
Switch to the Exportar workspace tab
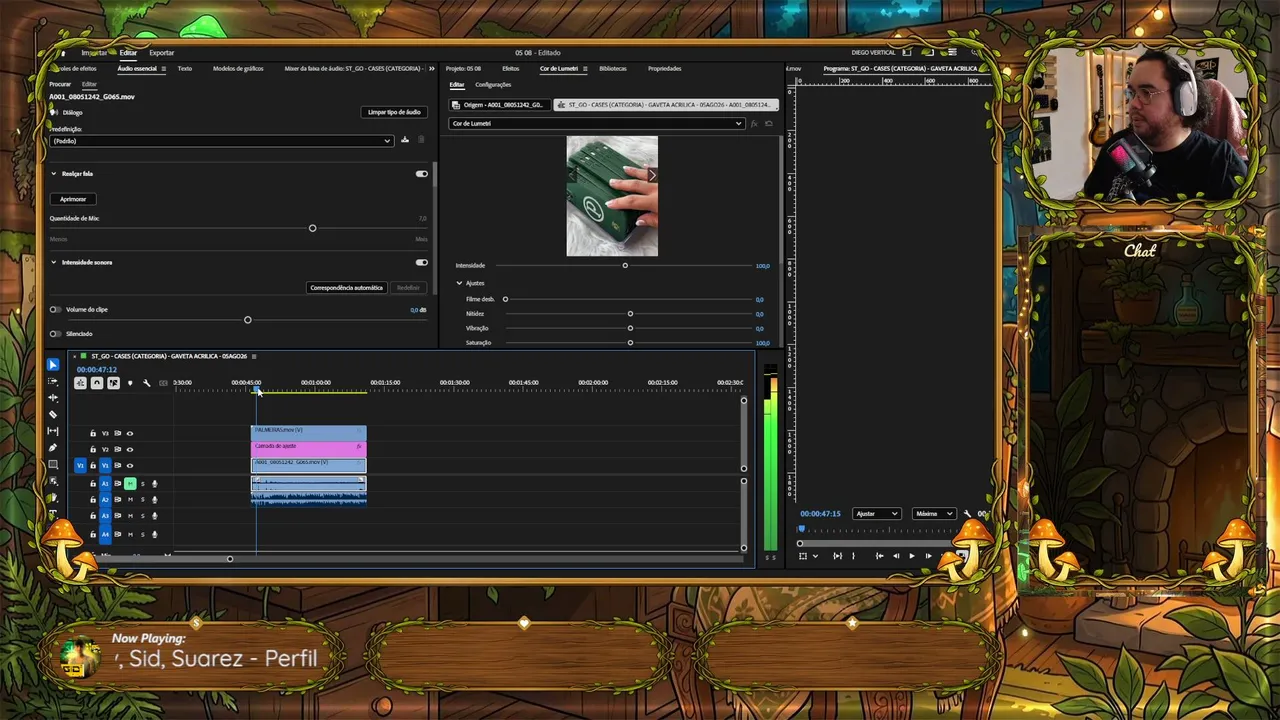coord(162,53)
